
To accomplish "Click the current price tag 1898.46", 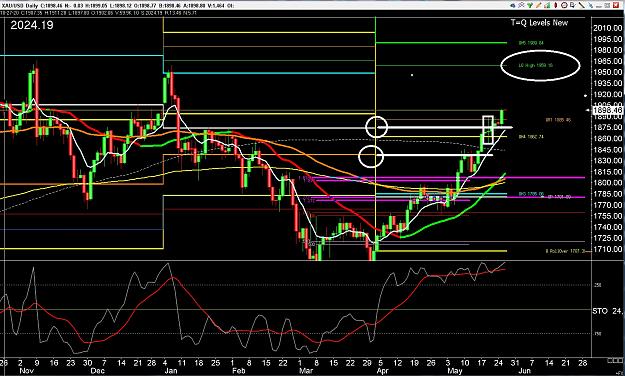I will coord(607,110).
